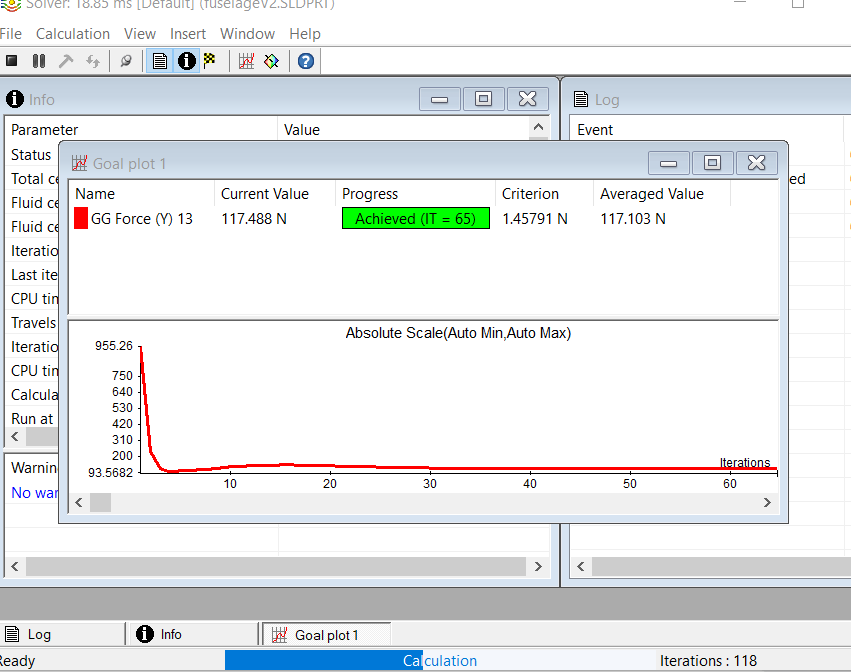Click the red GG Force (Y) 13 swatch
The height and width of the screenshot is (672, 851).
click(81, 219)
